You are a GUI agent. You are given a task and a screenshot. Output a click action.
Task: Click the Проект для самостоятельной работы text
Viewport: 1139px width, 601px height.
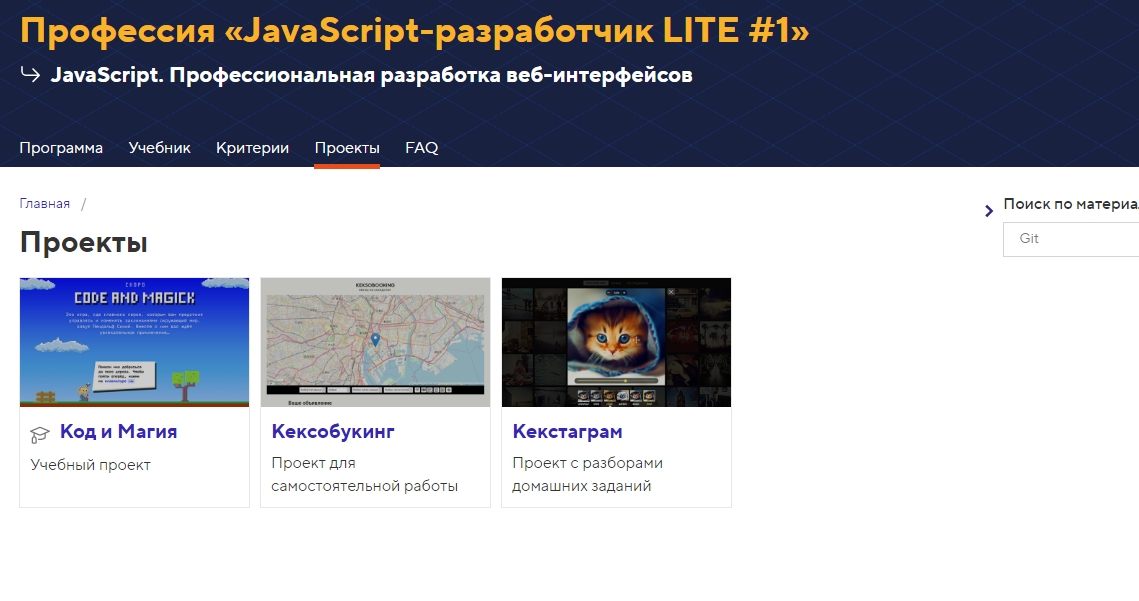click(x=365, y=475)
